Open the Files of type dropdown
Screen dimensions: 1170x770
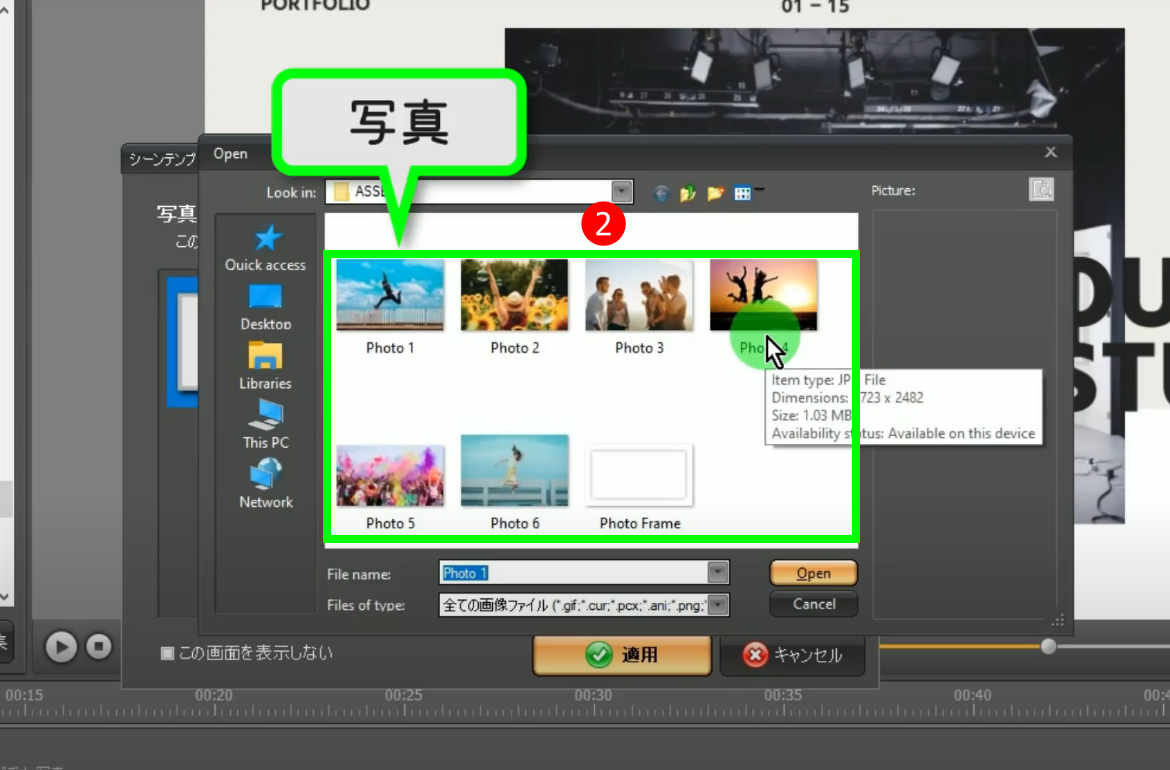pyautogui.click(x=717, y=605)
